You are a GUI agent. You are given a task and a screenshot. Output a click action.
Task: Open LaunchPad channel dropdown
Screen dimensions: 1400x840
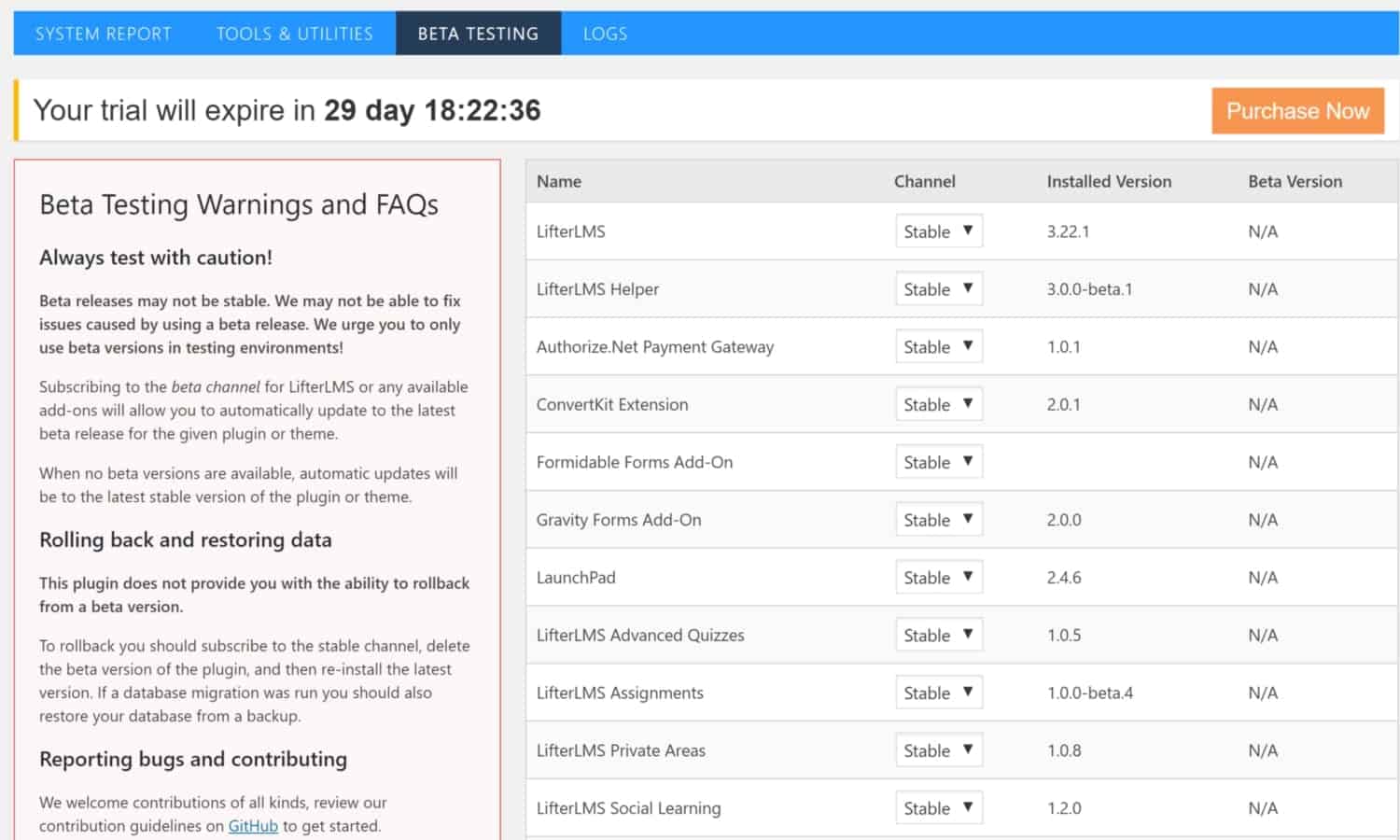click(939, 578)
